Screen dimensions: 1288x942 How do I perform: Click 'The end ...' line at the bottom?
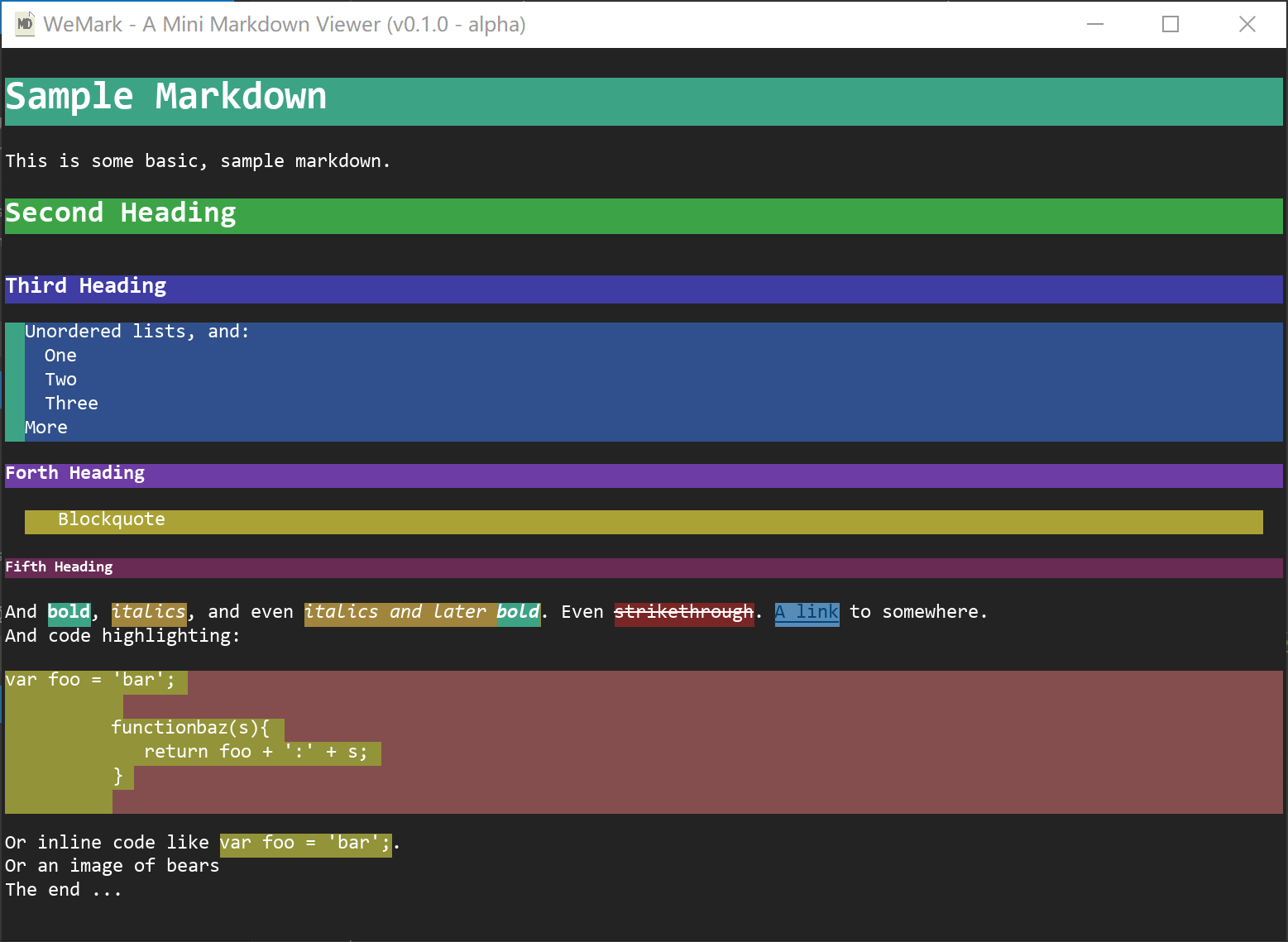coord(63,889)
